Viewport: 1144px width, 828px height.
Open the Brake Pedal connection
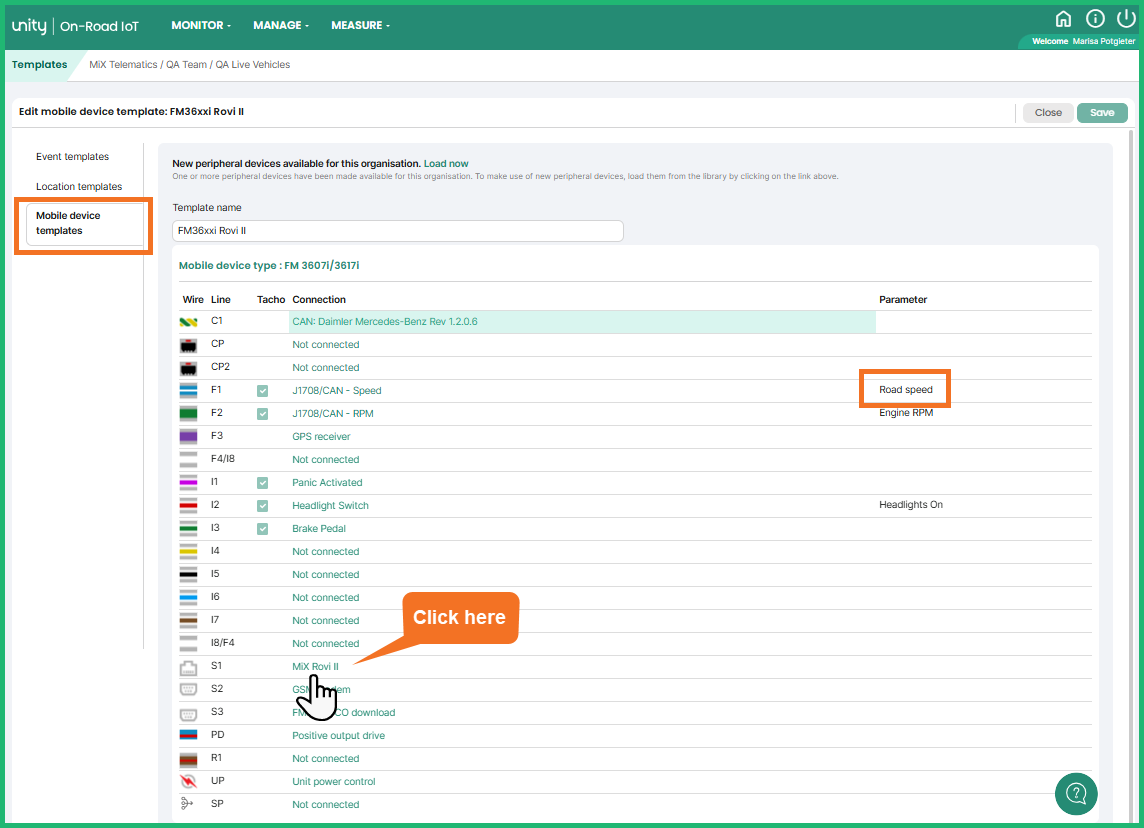319,529
